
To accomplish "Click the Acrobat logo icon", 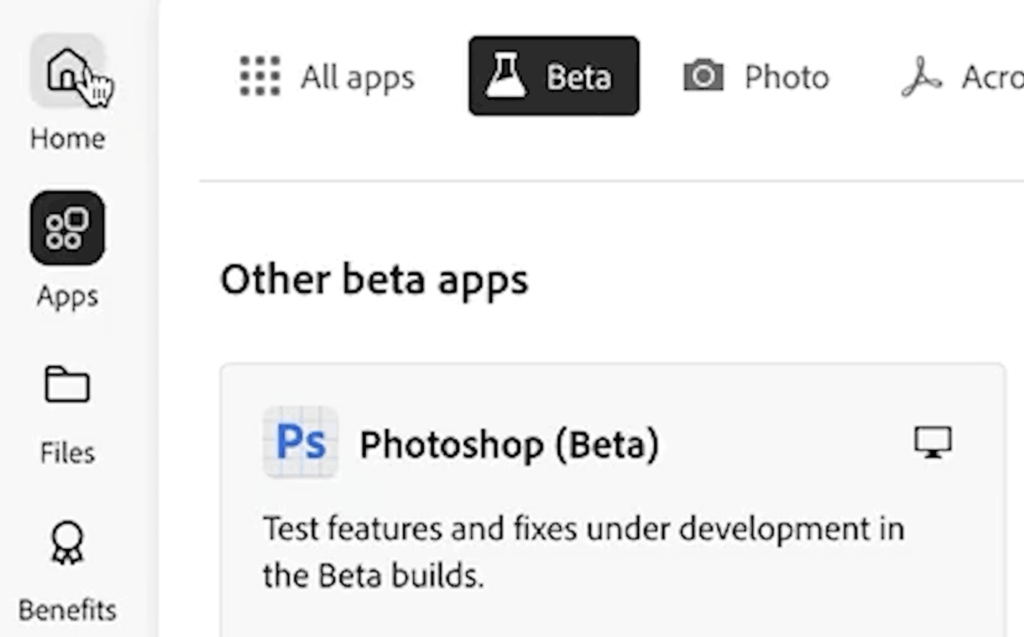I will tap(921, 76).
